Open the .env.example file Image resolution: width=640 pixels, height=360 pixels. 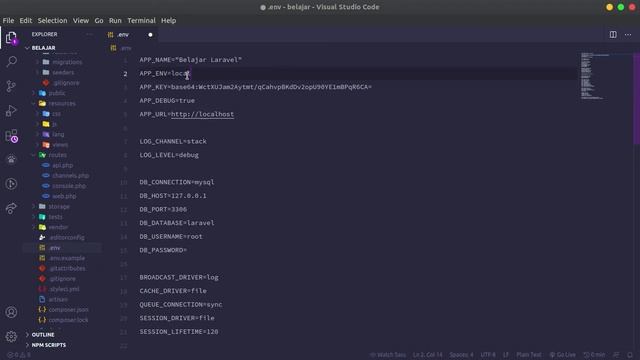point(67,258)
